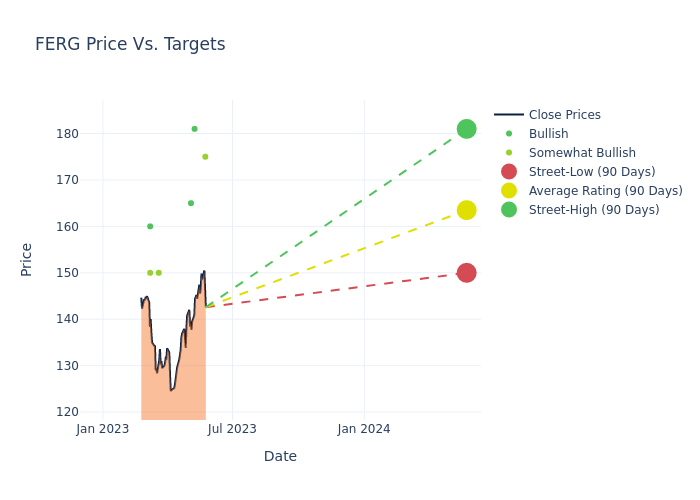Viewport: 700px width, 500px height.
Task: Click the green Street-High target marker at 181
Action: tap(466, 129)
